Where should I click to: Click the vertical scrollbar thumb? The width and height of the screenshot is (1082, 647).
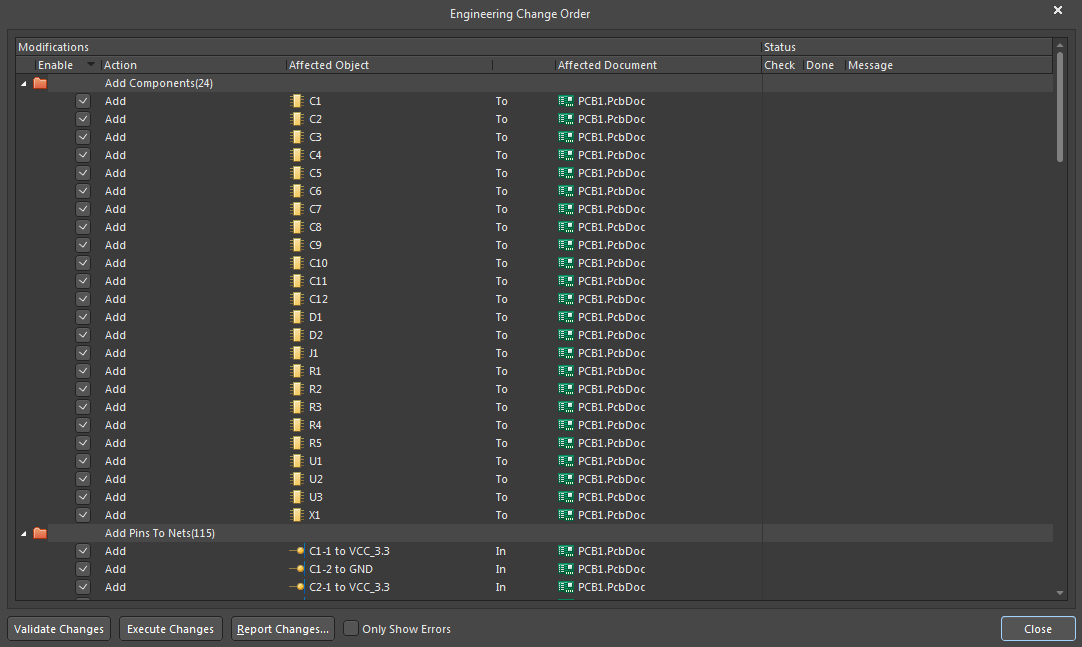[1060, 105]
